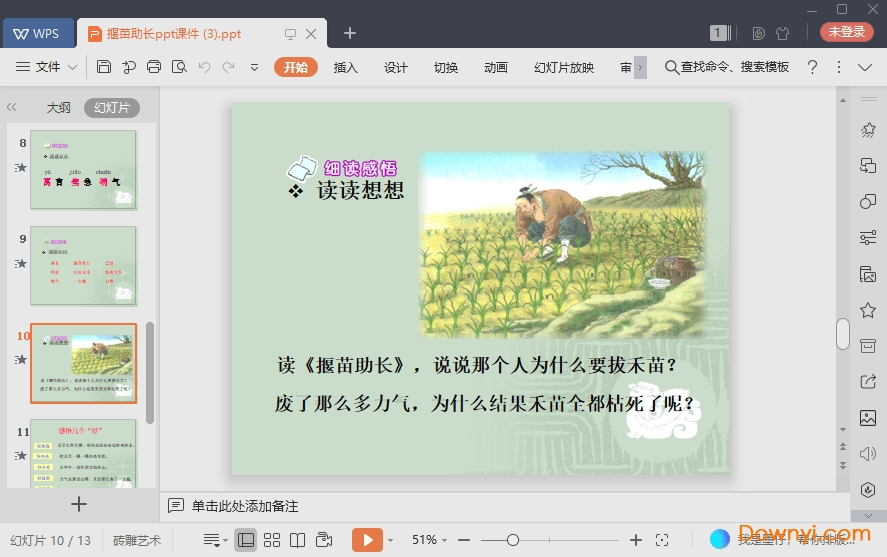Viewport: 887px width, 557px height.
Task: Open properties sliders icon in right sidebar
Action: 868,238
